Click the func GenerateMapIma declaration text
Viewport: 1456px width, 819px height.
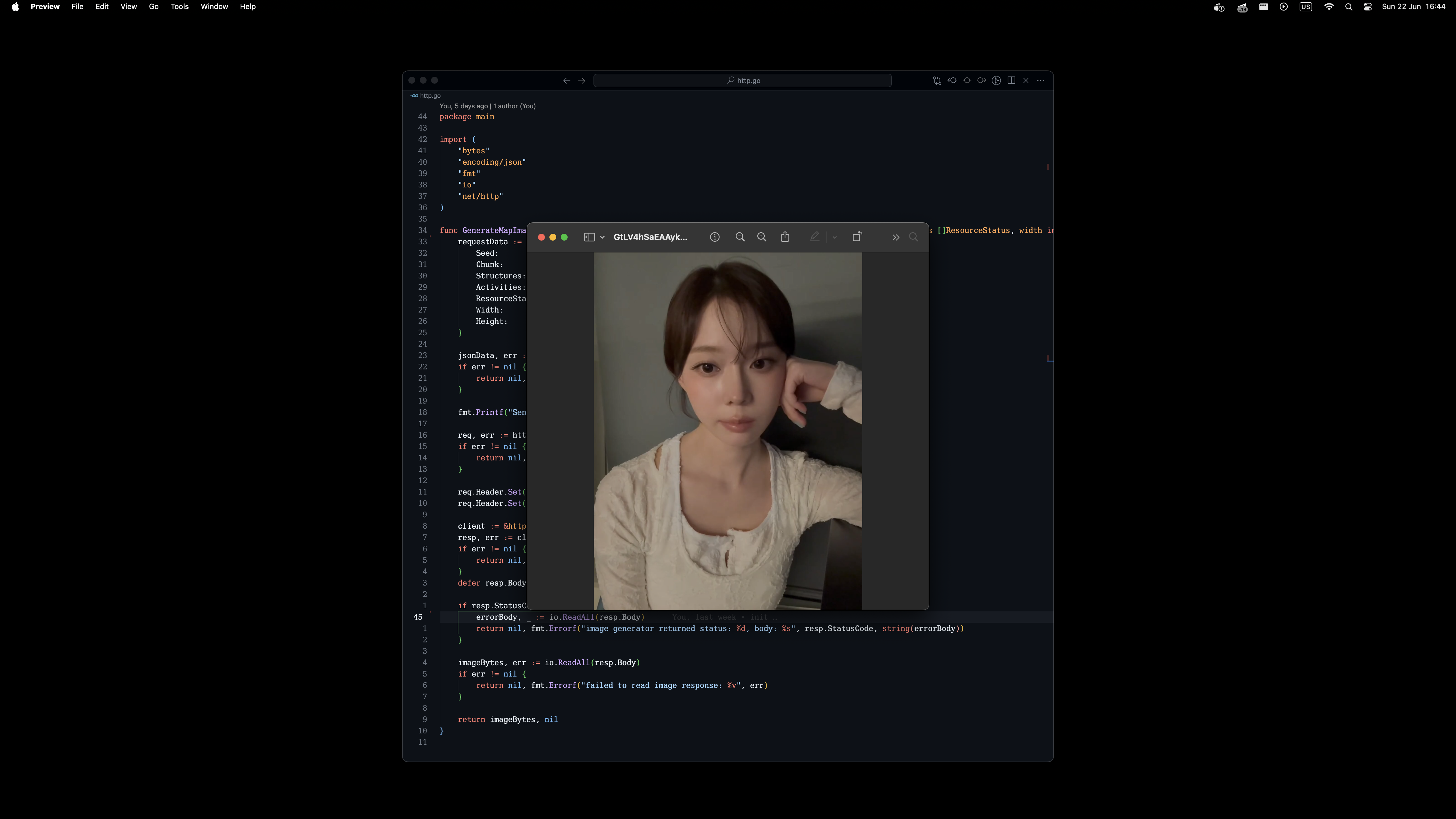[483, 231]
